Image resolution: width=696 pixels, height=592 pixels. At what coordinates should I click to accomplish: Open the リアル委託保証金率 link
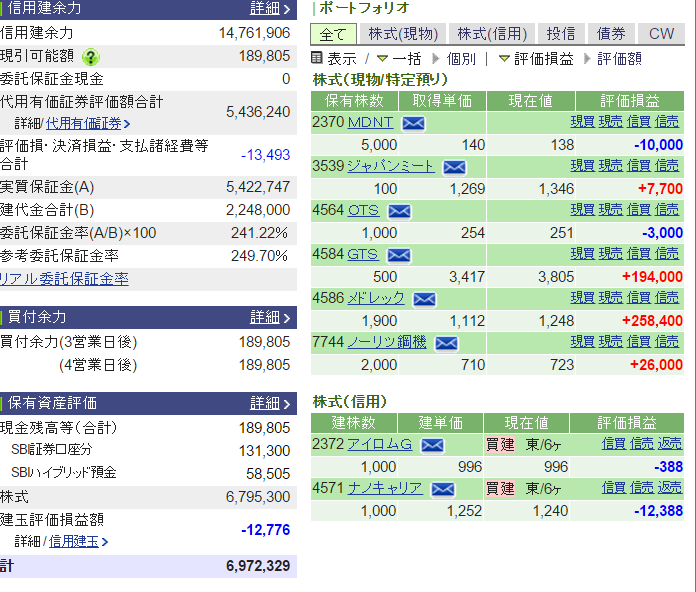pyautogui.click(x=64, y=279)
